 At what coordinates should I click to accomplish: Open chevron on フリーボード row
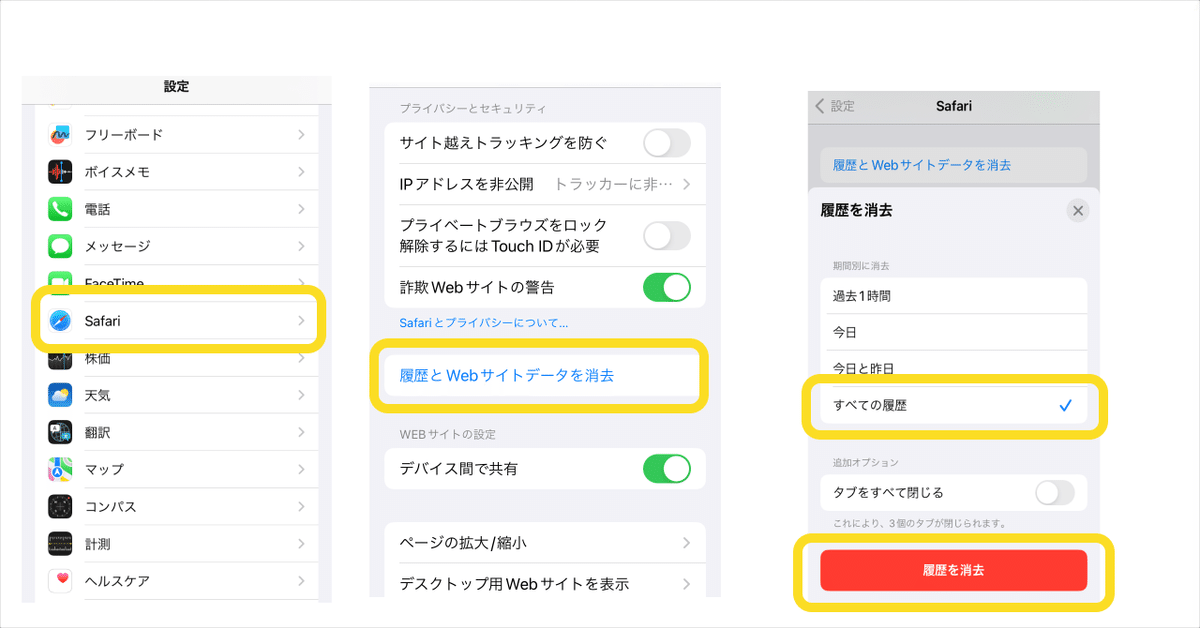pyautogui.click(x=301, y=134)
